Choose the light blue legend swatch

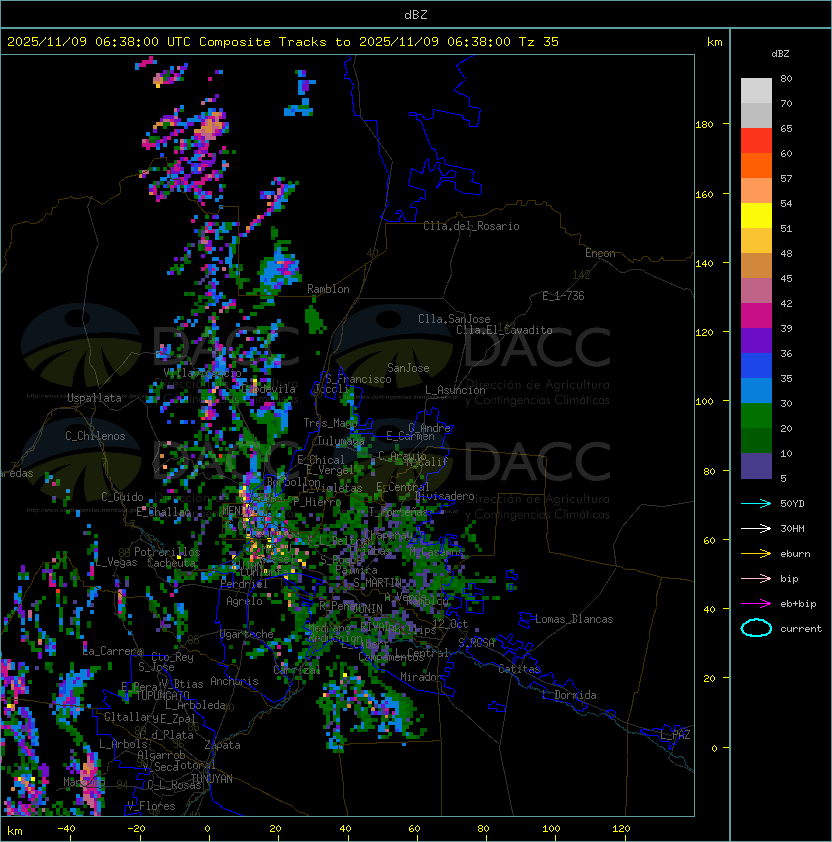click(x=756, y=391)
